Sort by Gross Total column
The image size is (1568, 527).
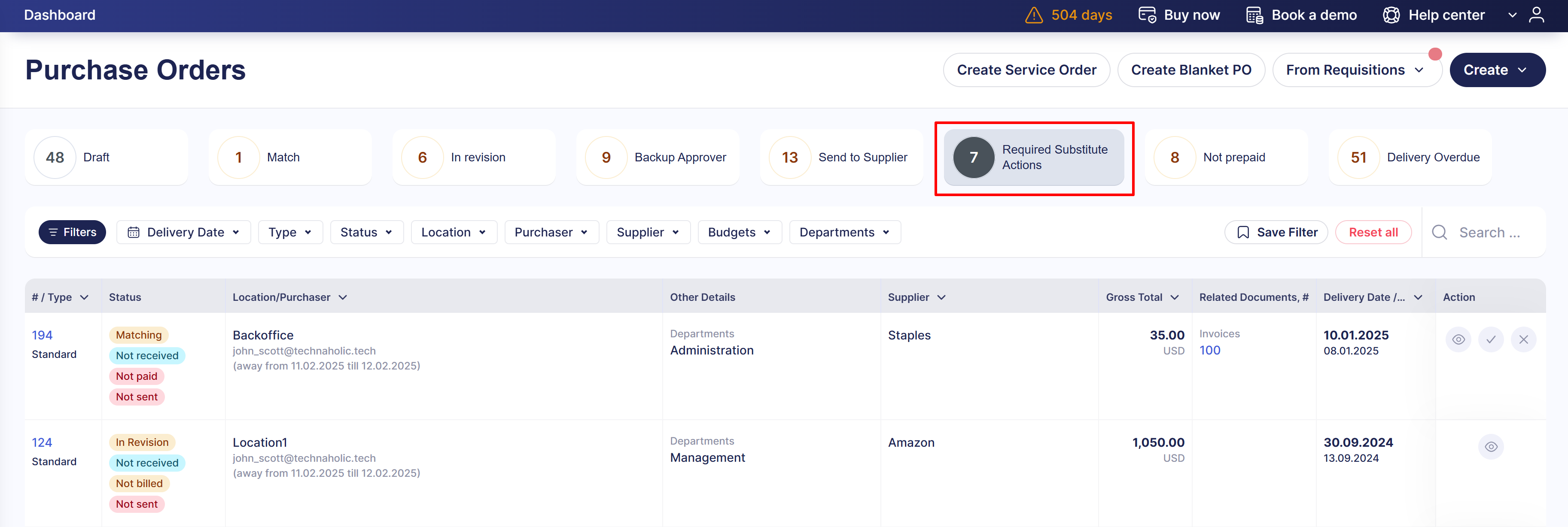click(x=1142, y=297)
